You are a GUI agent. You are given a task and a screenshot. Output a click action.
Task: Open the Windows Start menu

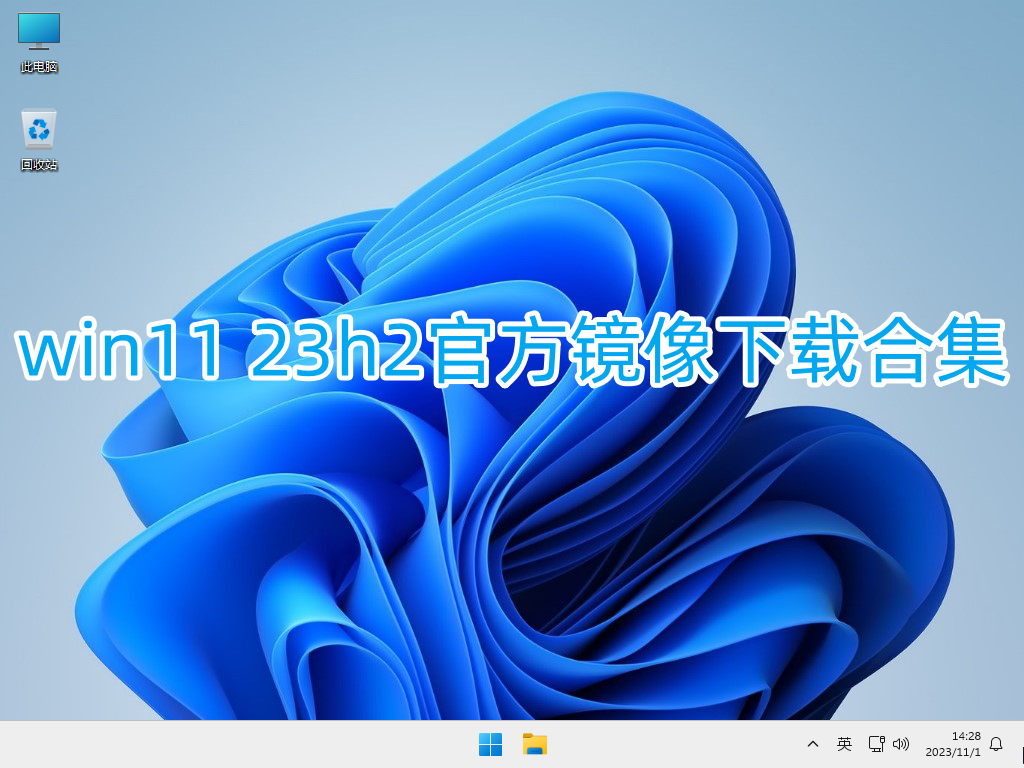(x=490, y=744)
